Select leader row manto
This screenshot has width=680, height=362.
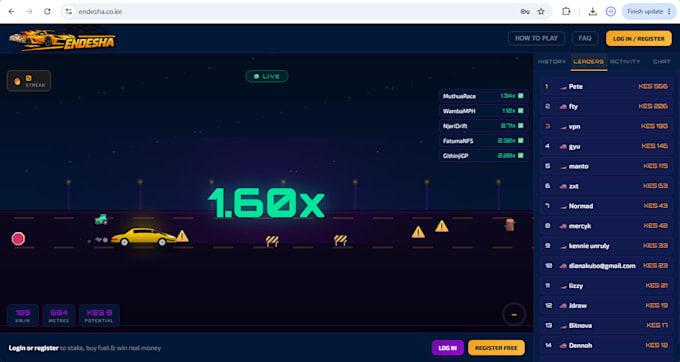tap(606, 166)
